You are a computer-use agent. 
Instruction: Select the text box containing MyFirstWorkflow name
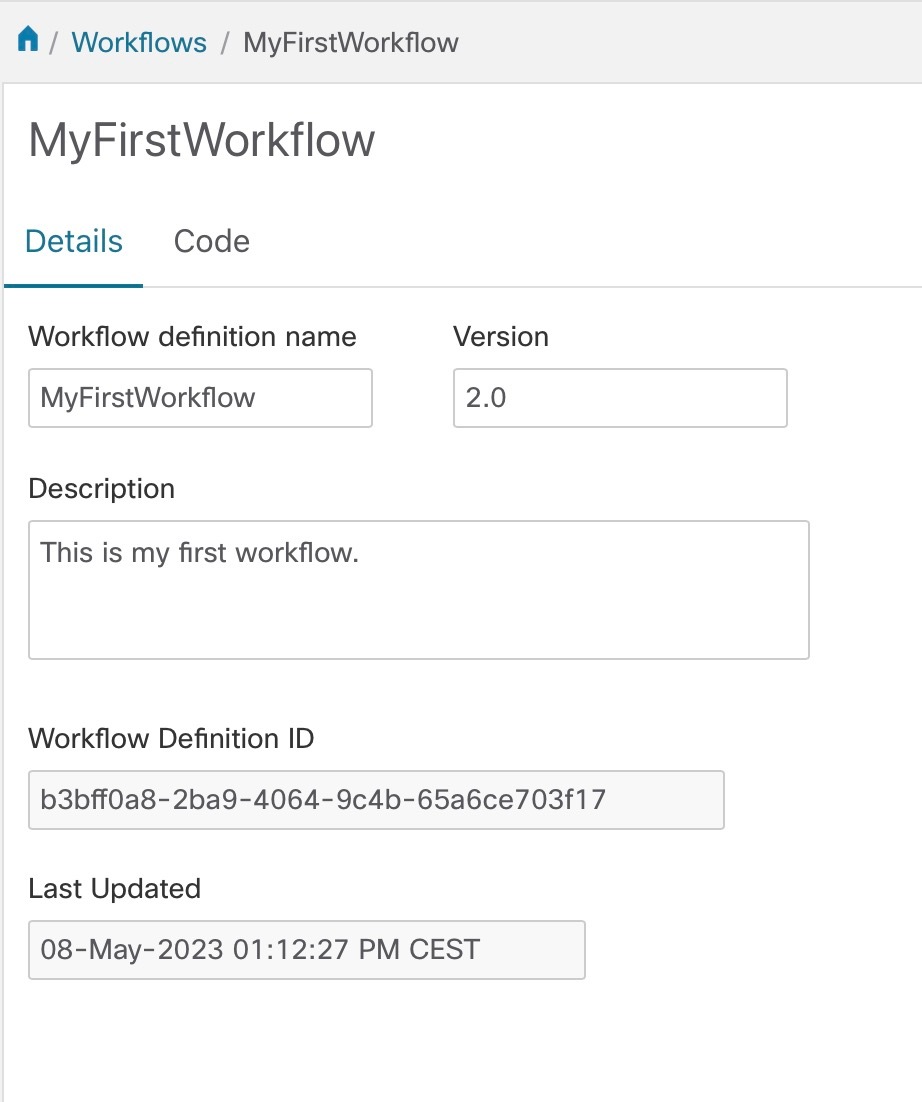click(200, 397)
